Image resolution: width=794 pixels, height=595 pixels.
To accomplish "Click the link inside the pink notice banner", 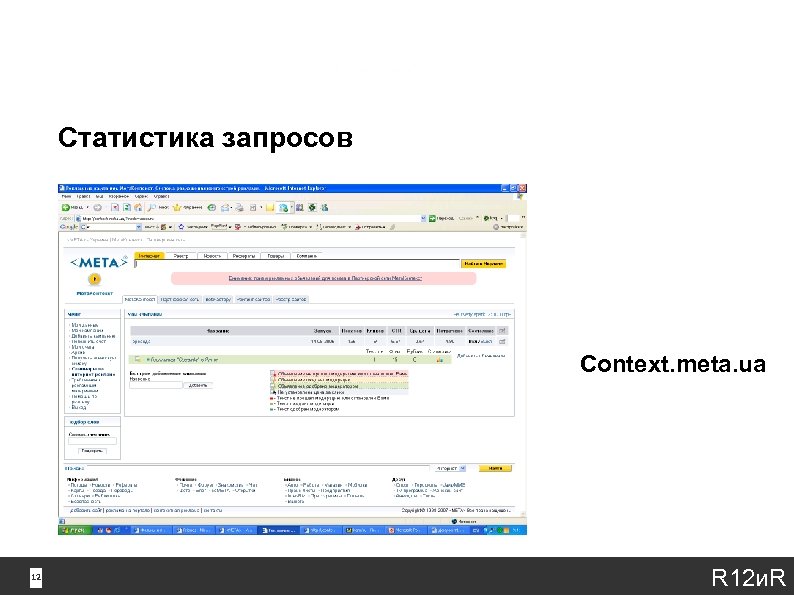I will (x=325, y=278).
